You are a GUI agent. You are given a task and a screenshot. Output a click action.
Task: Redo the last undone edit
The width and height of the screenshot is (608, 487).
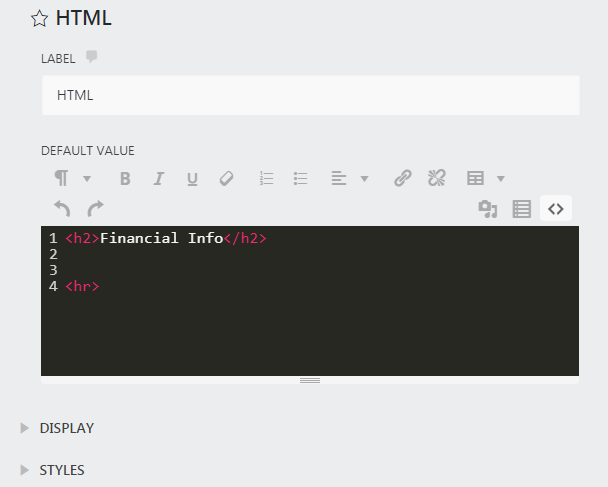pyautogui.click(x=95, y=208)
